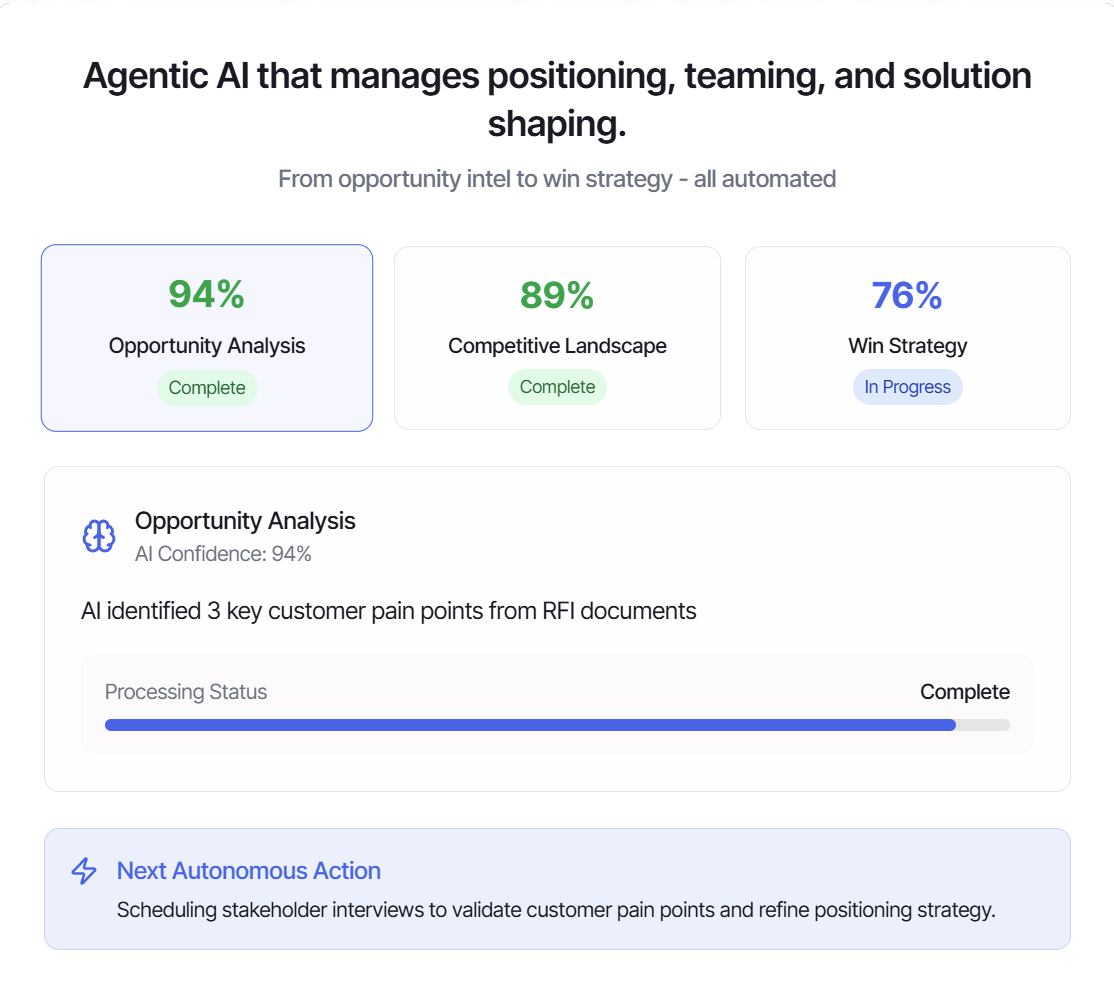Click the brain icon beside Opportunity Analysis
Image resolution: width=1114 pixels, height=997 pixels.
tap(99, 537)
